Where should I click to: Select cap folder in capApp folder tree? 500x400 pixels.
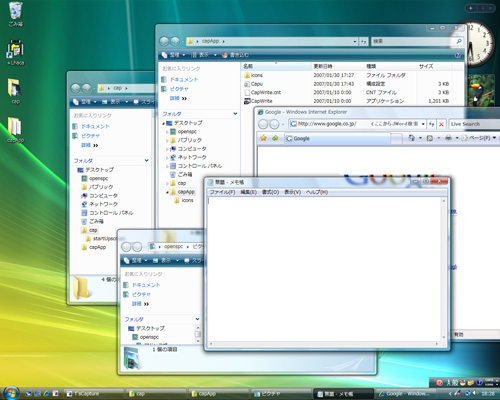click(x=182, y=183)
